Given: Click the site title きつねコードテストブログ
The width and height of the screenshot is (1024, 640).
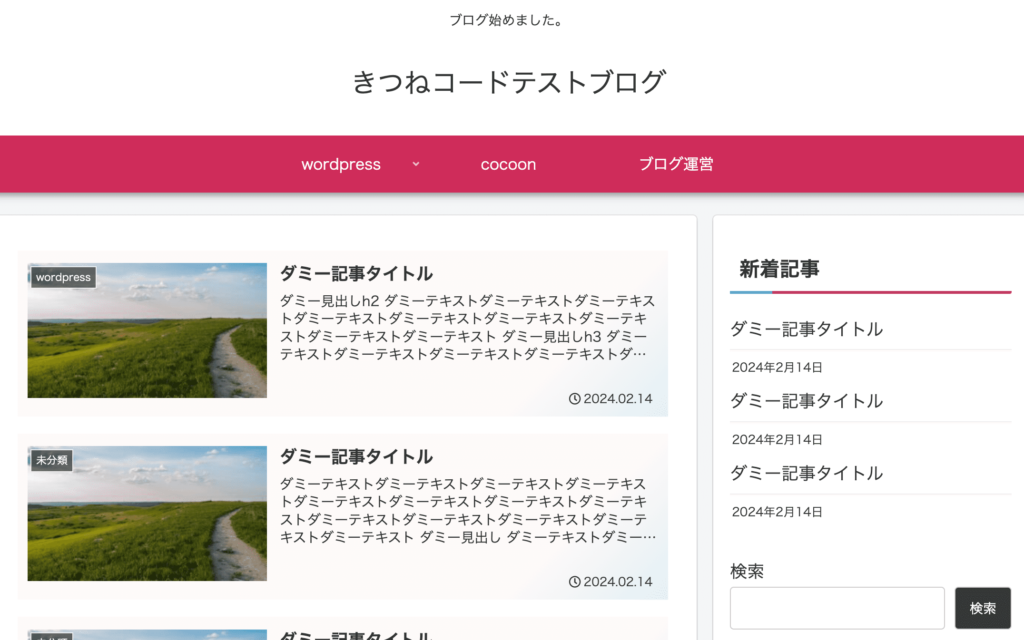Looking at the screenshot, I should [509, 82].
